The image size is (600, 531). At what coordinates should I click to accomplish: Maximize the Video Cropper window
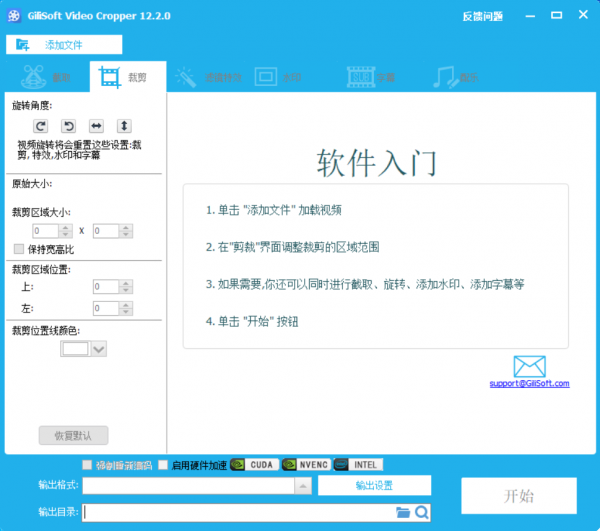(x=556, y=15)
